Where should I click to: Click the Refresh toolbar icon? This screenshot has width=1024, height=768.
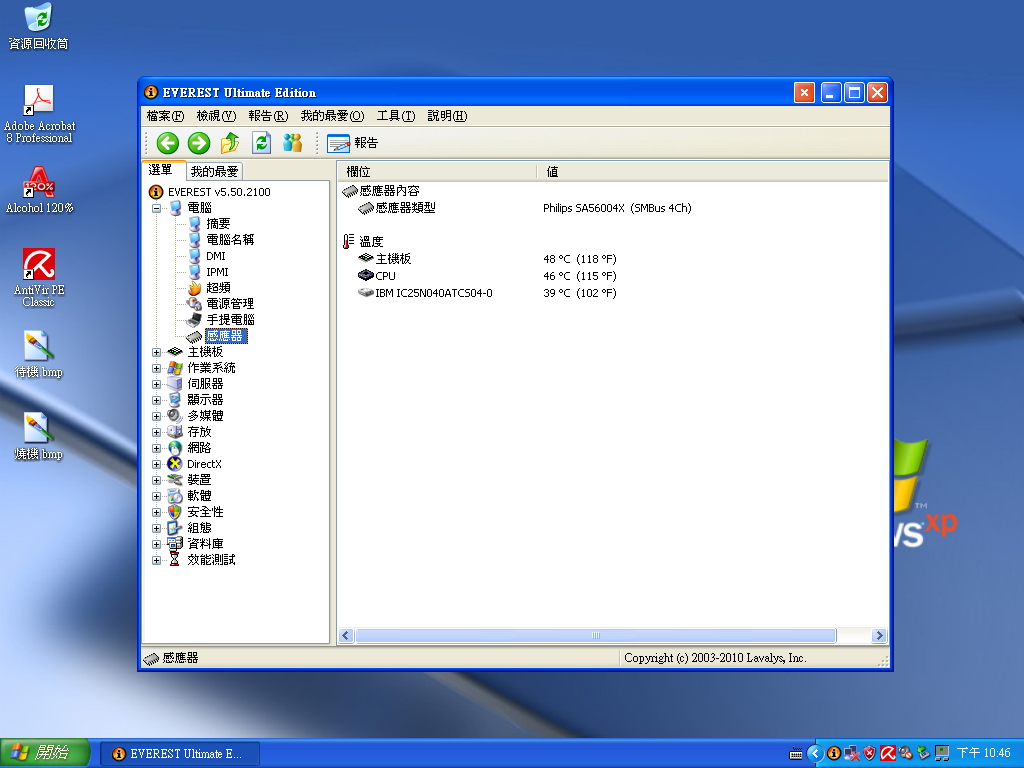pyautogui.click(x=261, y=143)
